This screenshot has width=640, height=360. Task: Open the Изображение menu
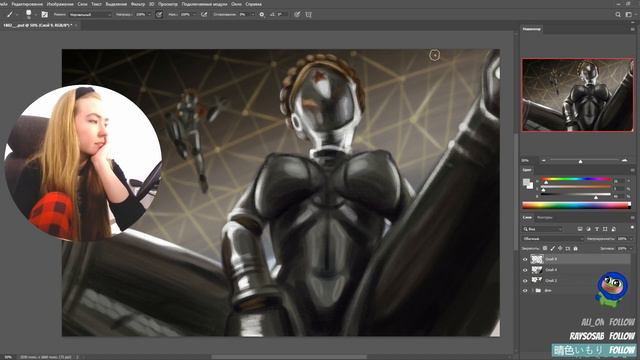coord(60,4)
